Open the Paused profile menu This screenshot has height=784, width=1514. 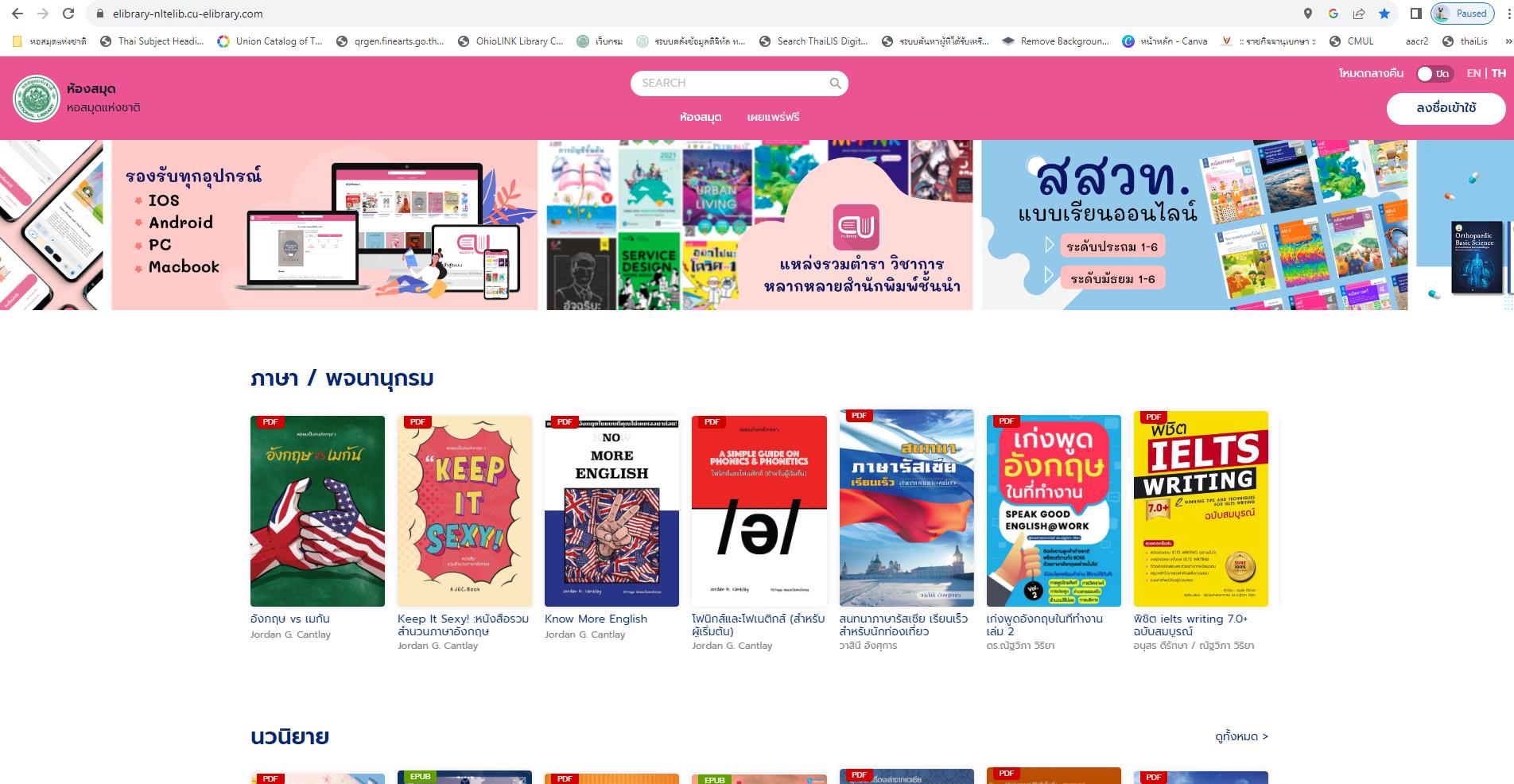[x=1463, y=14]
